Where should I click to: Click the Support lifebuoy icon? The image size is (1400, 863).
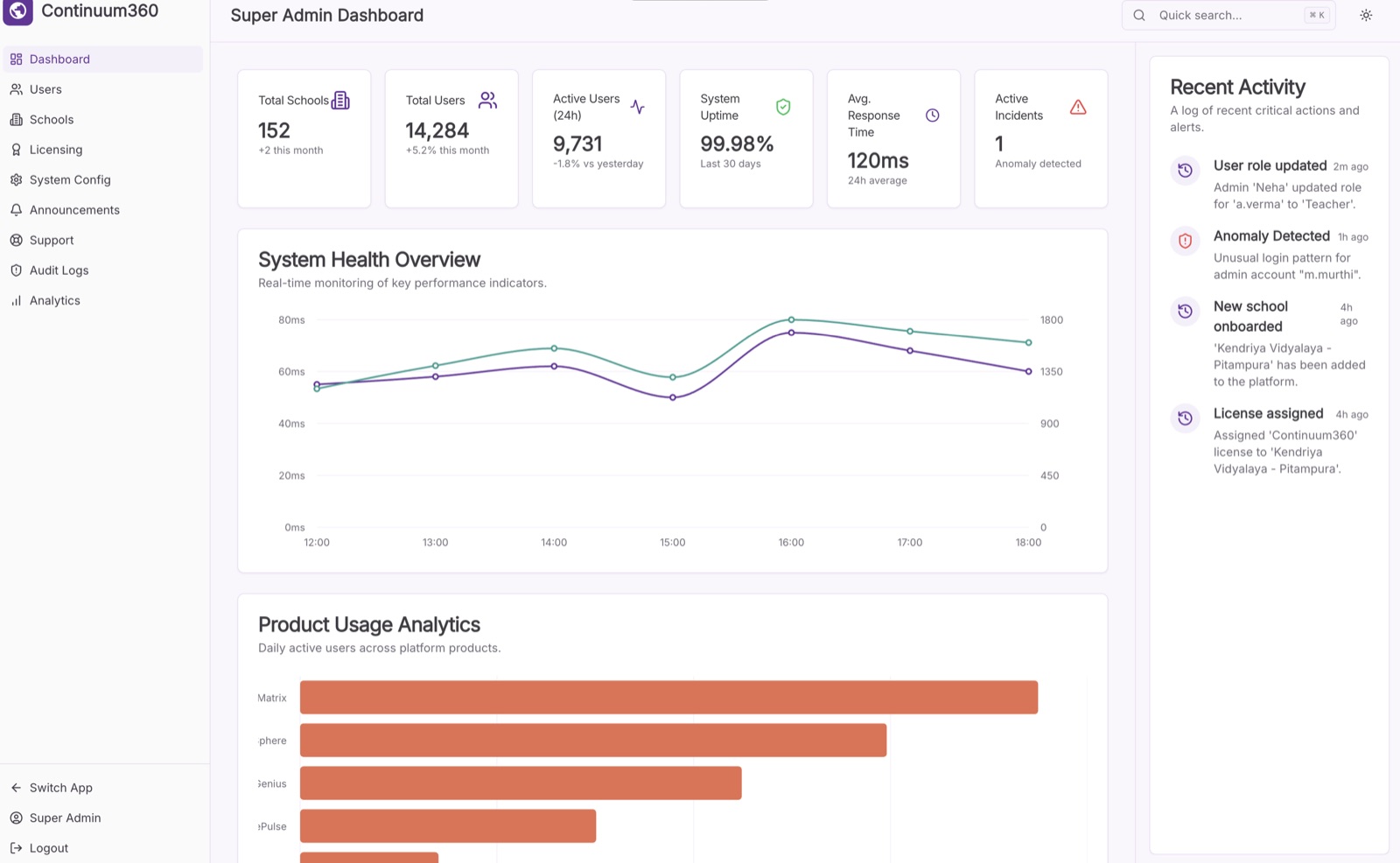tap(16, 241)
